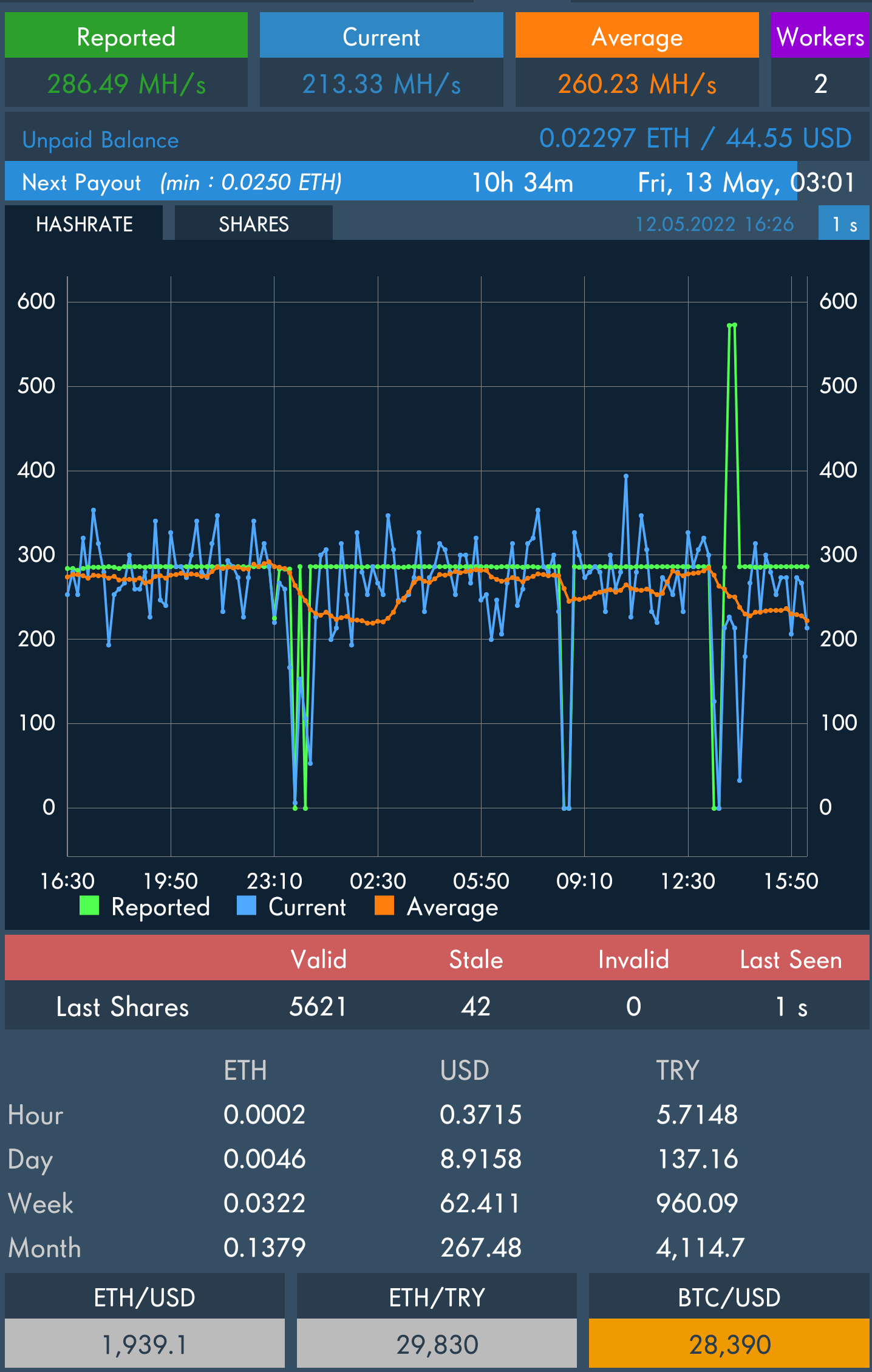Tap the Hour row label
The width and height of the screenshot is (872, 1372).
pyautogui.click(x=36, y=1115)
